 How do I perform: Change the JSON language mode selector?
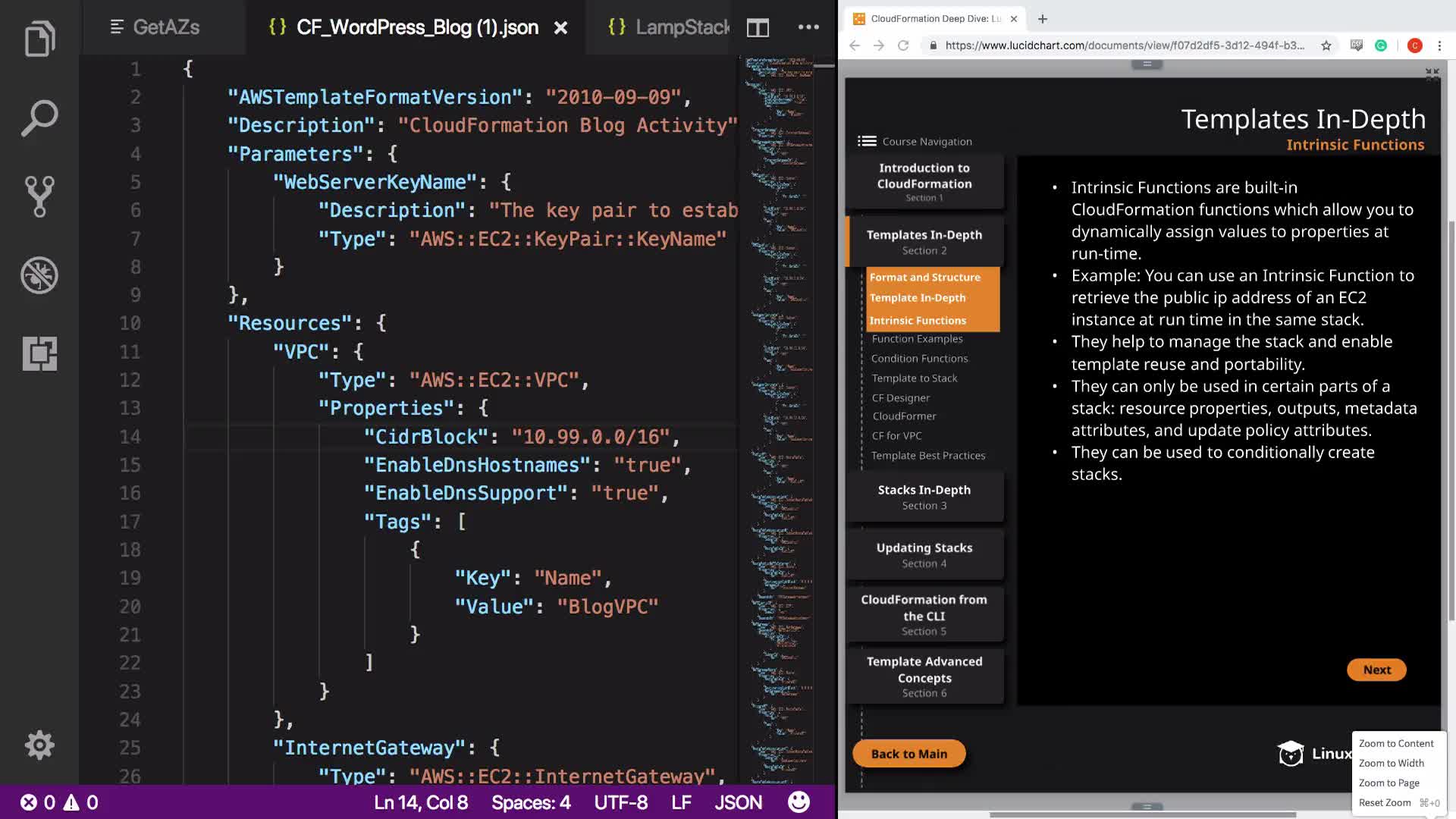point(738,802)
